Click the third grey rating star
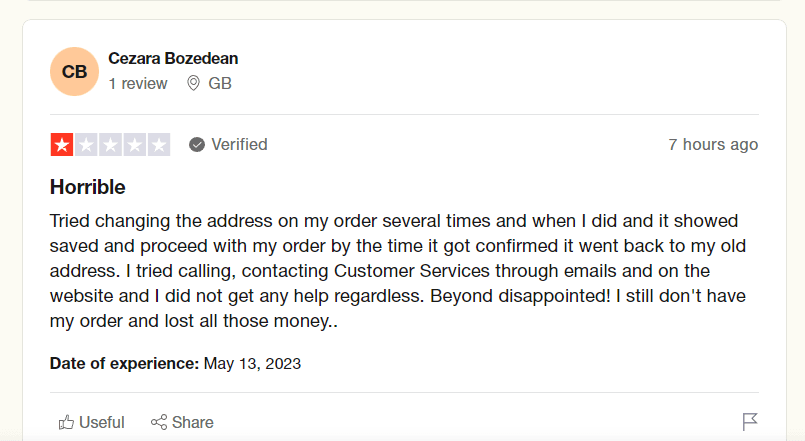The width and height of the screenshot is (805, 441). pyautogui.click(x=110, y=145)
